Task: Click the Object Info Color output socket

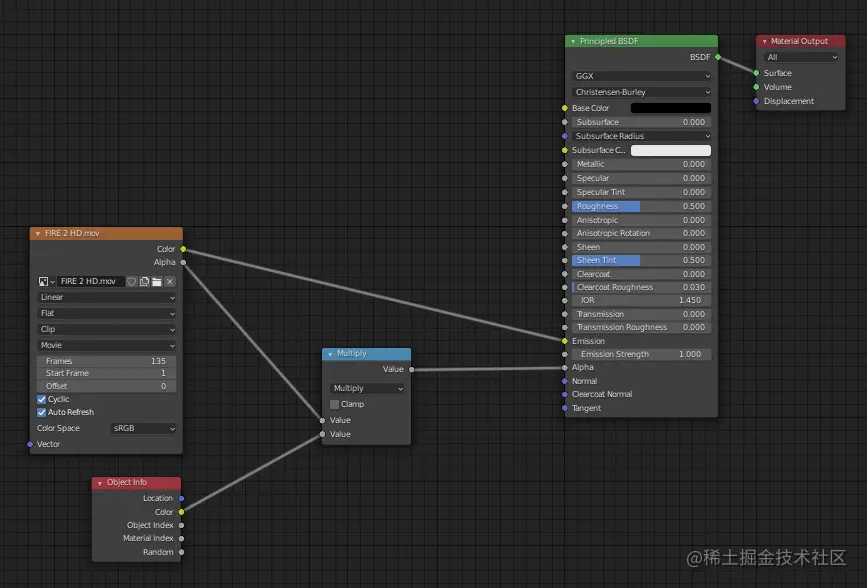Action: 181,512
